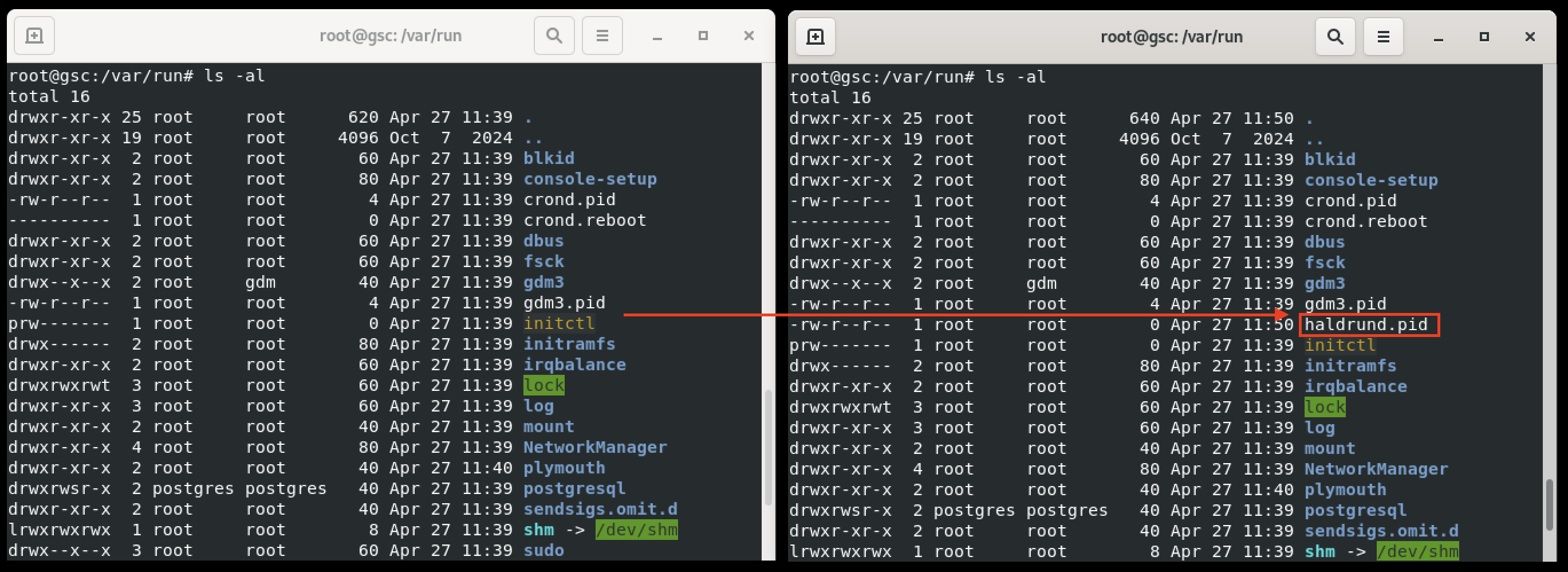Click gdm3 directory in left terminal

tap(543, 282)
